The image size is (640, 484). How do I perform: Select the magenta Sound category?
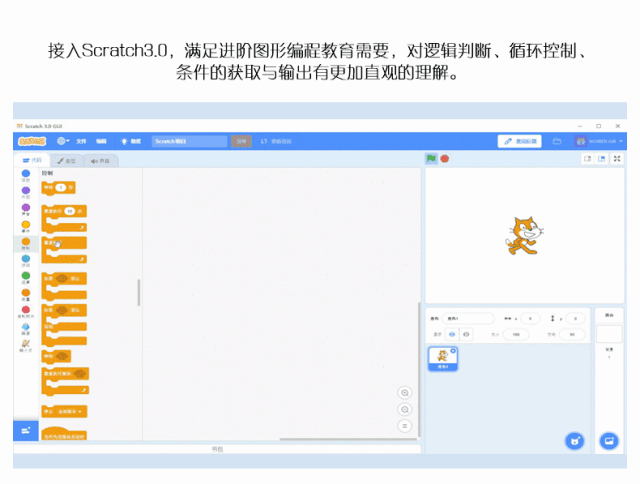coord(26,210)
